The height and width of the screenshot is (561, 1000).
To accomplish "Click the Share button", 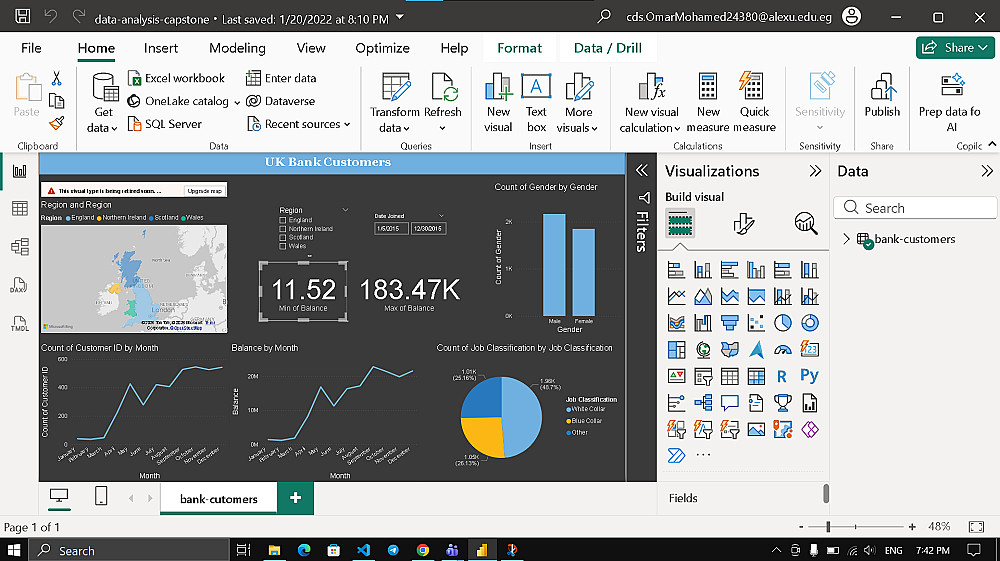I will pos(955,47).
